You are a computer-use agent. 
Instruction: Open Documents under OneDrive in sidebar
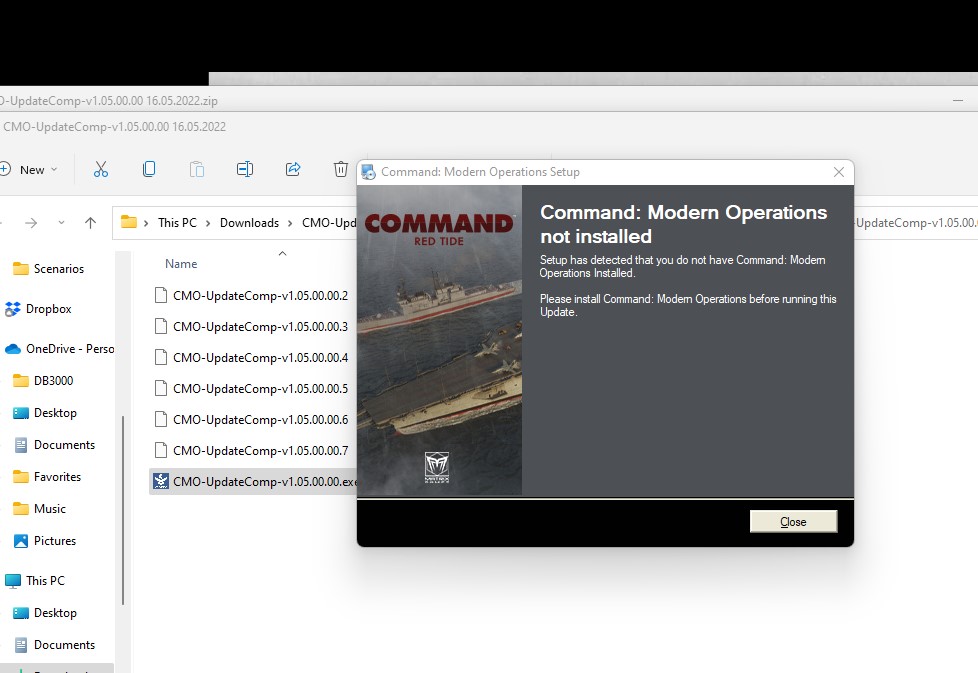coord(64,445)
